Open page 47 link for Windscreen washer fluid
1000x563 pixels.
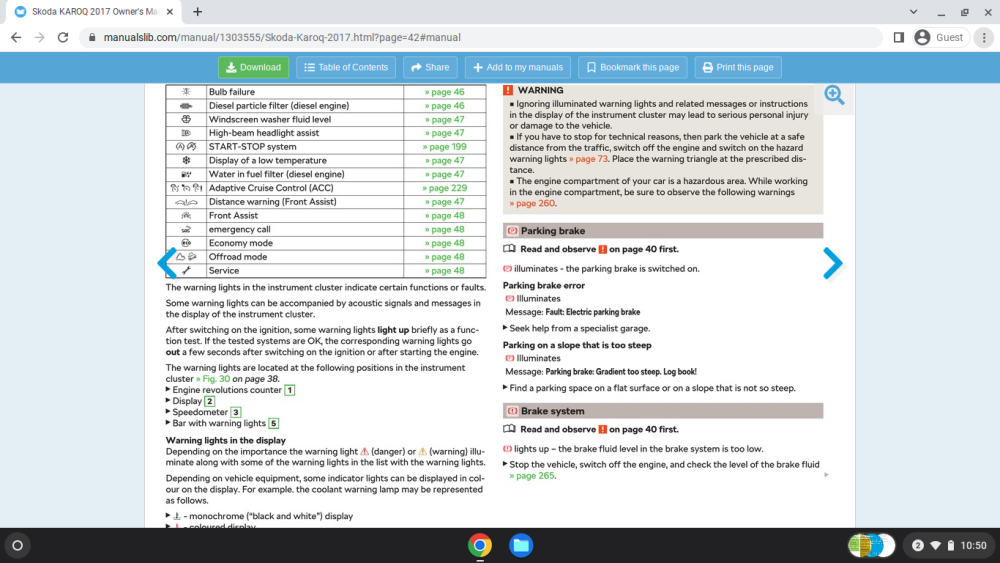click(445, 119)
